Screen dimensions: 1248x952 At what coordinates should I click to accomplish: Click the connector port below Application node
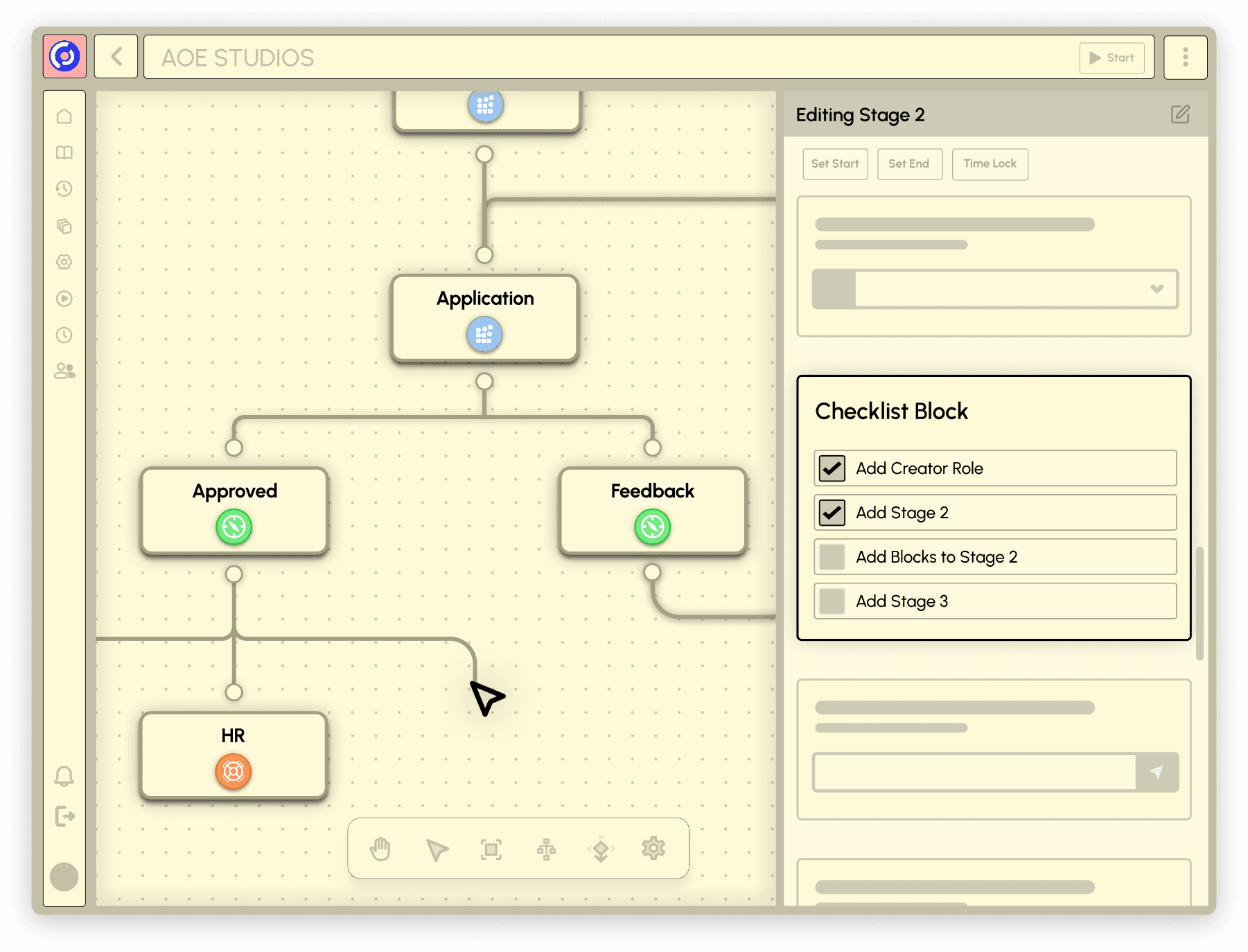click(484, 382)
